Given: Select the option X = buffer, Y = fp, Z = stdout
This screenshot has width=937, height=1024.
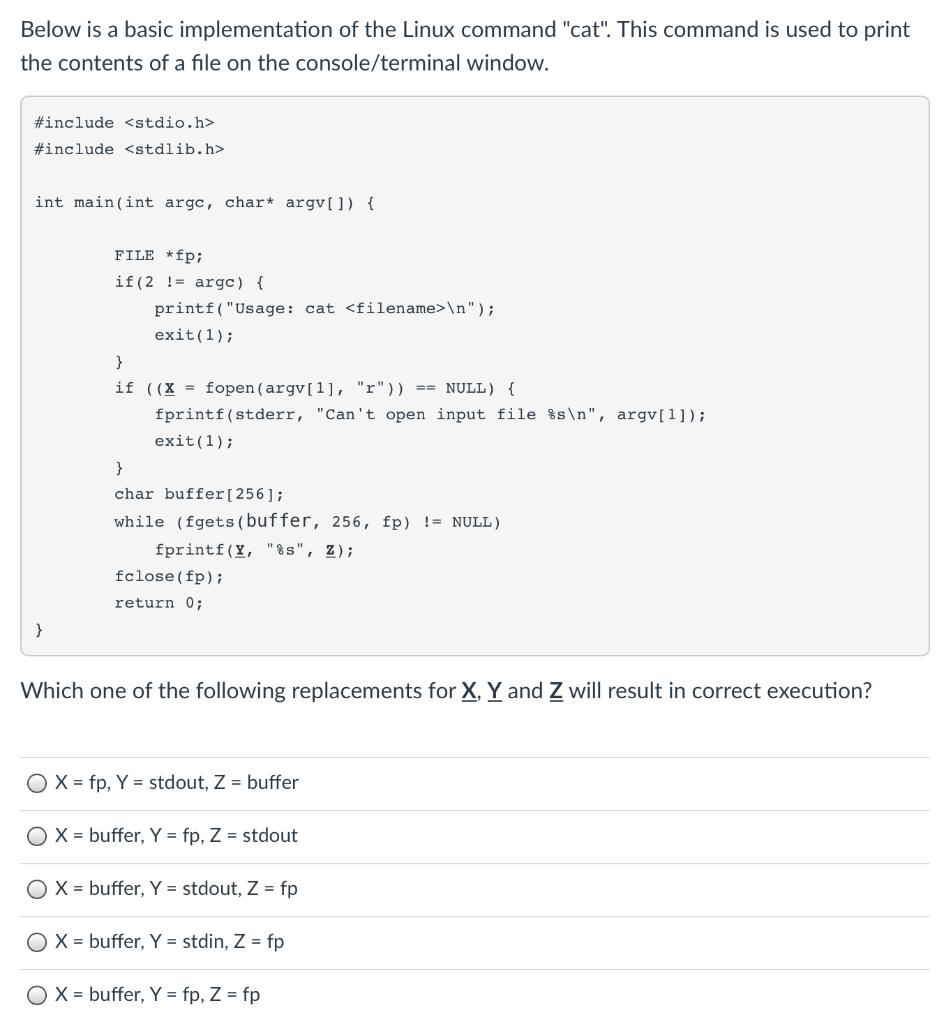Looking at the screenshot, I should click(x=175, y=835).
